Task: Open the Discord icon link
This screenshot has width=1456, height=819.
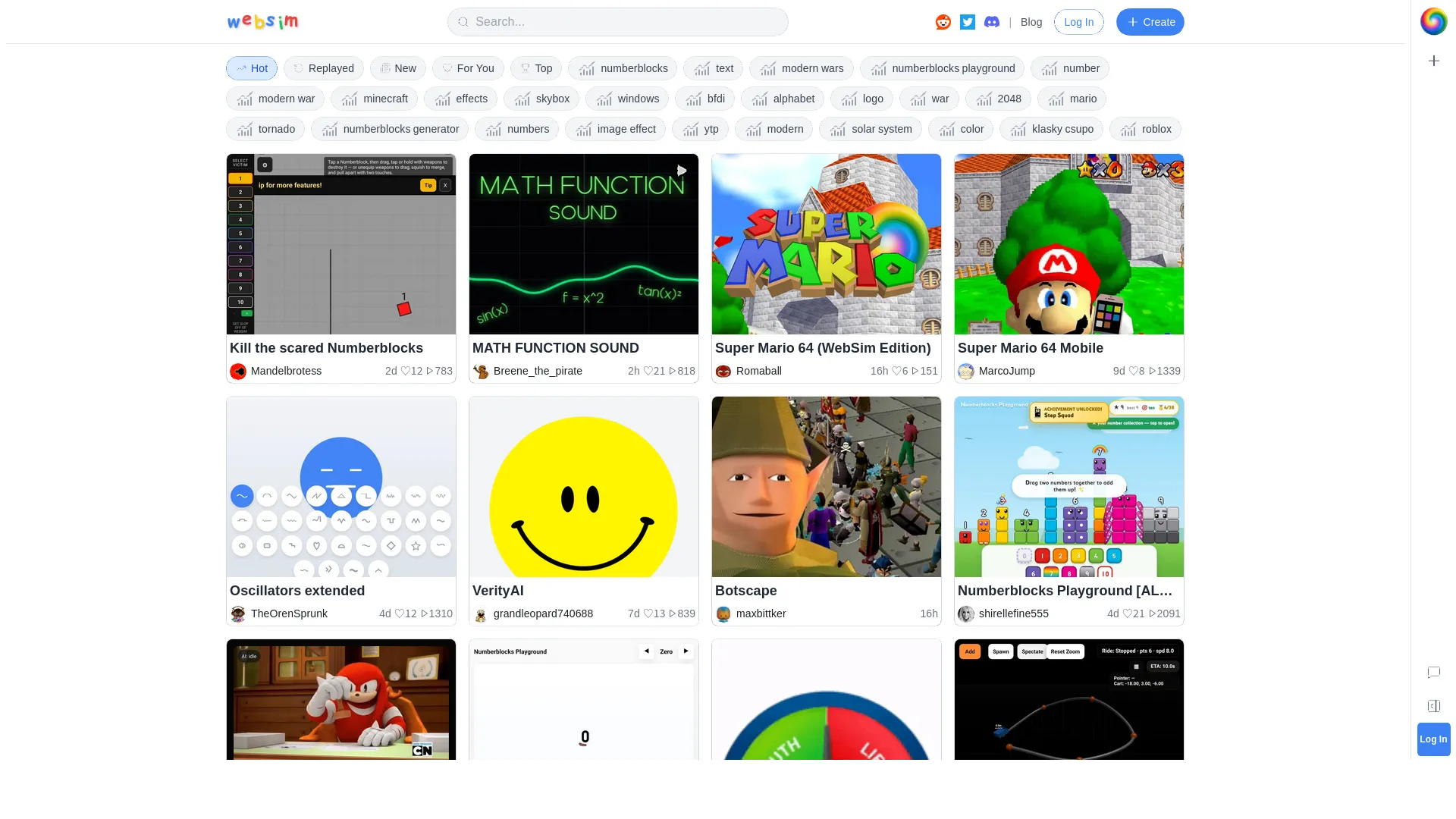Action: point(992,22)
